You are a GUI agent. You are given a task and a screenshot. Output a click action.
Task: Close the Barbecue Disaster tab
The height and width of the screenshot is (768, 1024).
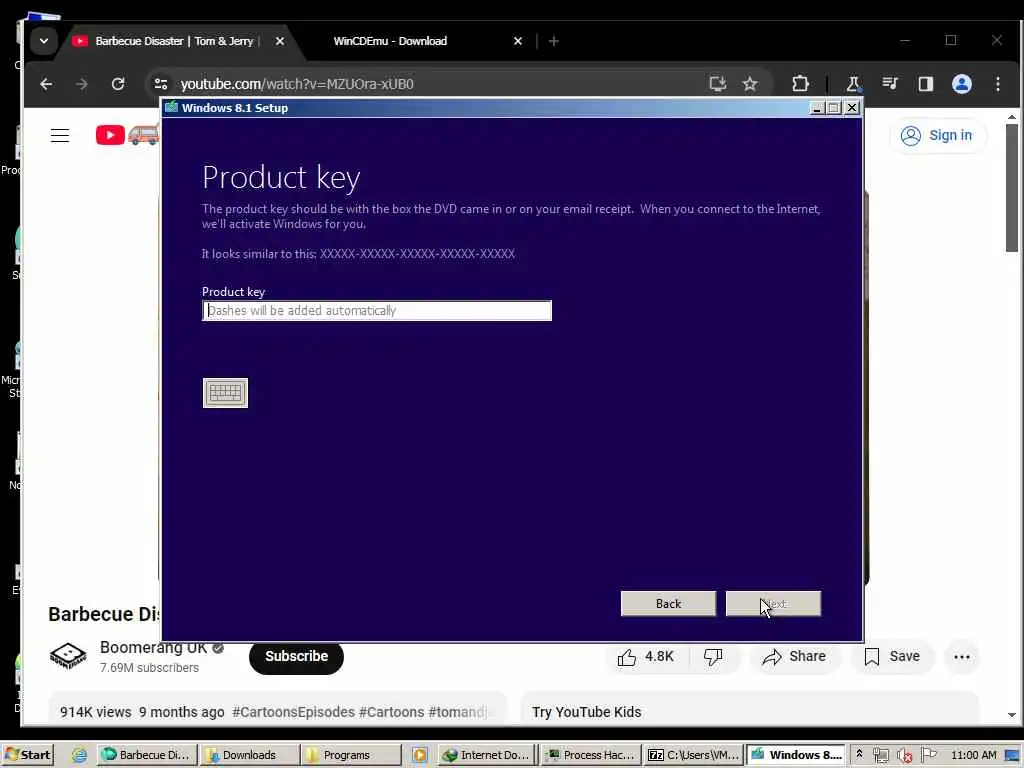tap(280, 41)
